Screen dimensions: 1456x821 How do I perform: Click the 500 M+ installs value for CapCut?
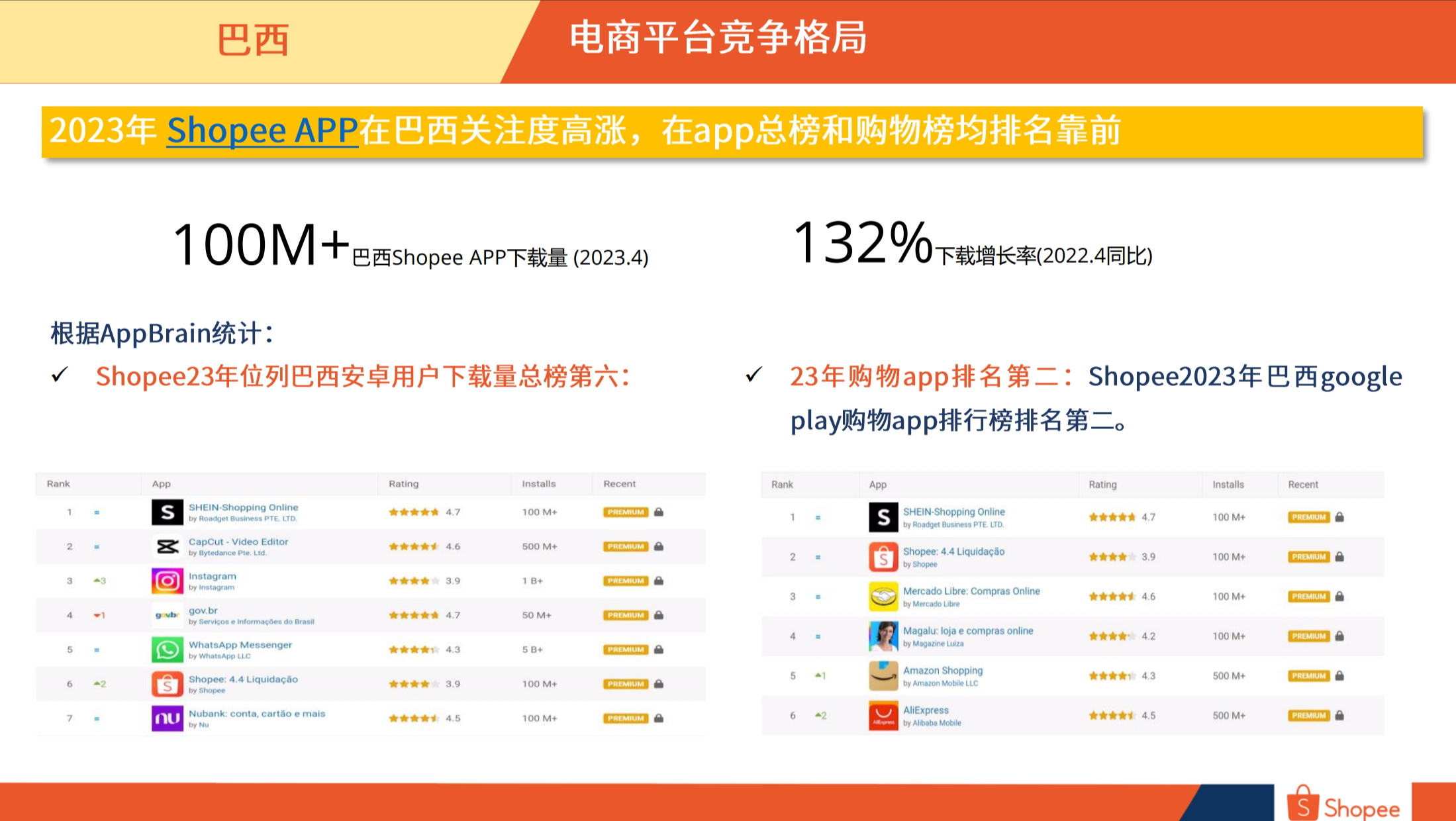(x=540, y=547)
